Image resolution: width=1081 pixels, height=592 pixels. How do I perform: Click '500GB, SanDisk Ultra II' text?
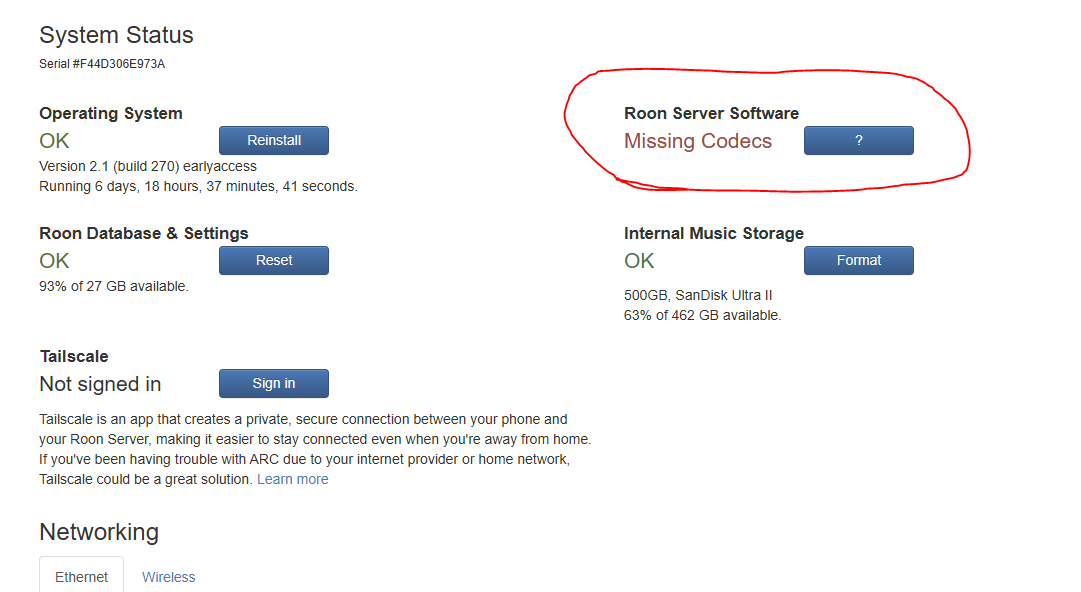698,295
